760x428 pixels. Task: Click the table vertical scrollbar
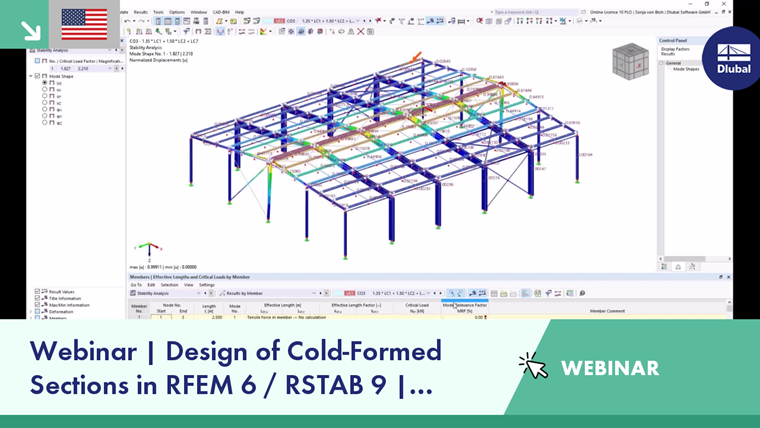(x=729, y=308)
